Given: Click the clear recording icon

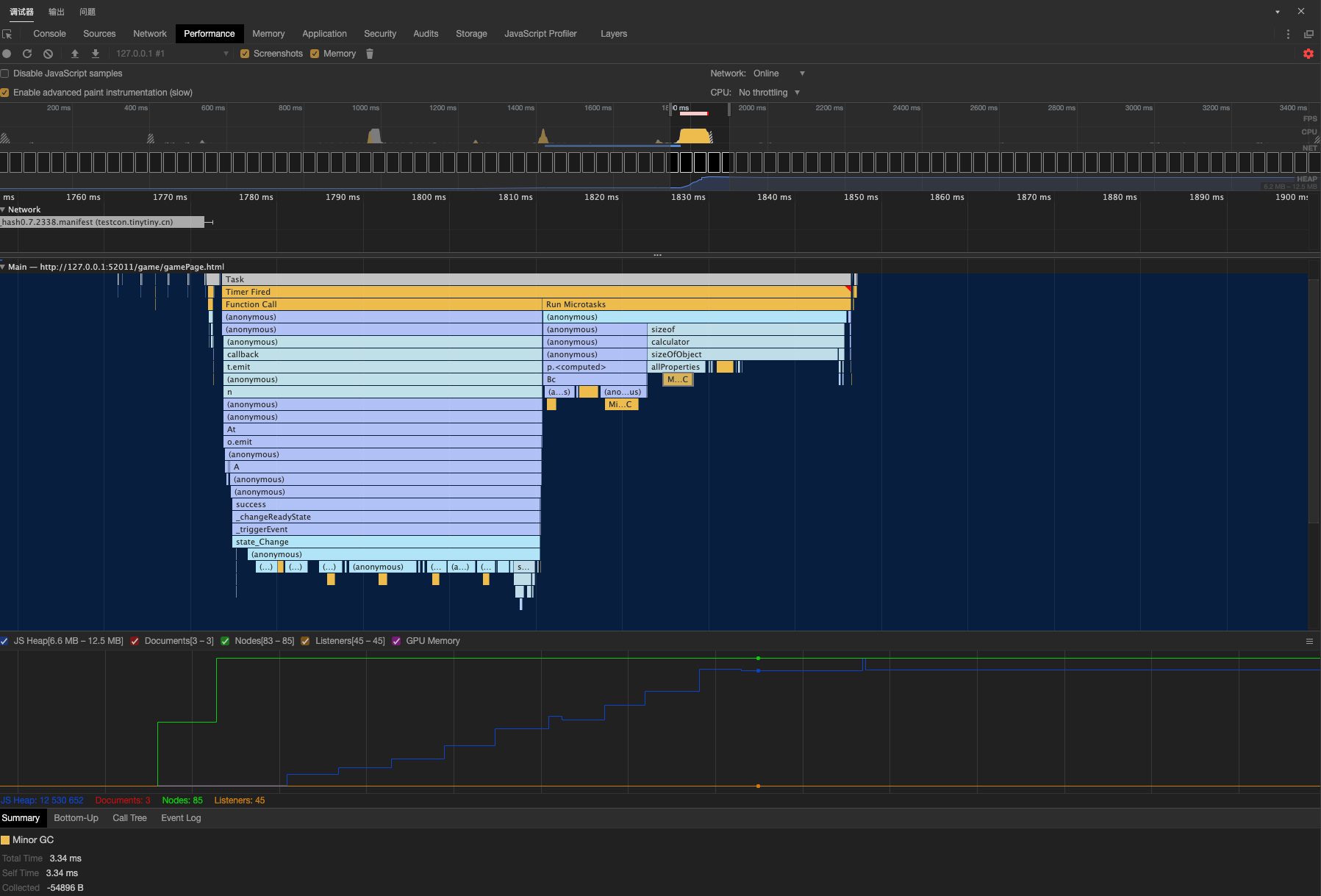Looking at the screenshot, I should tap(48, 54).
